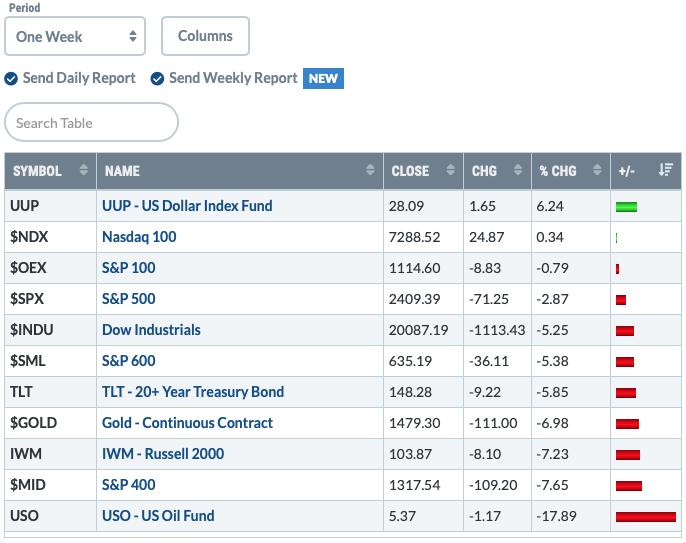Open IWM - Russell 2000 link

(163, 454)
